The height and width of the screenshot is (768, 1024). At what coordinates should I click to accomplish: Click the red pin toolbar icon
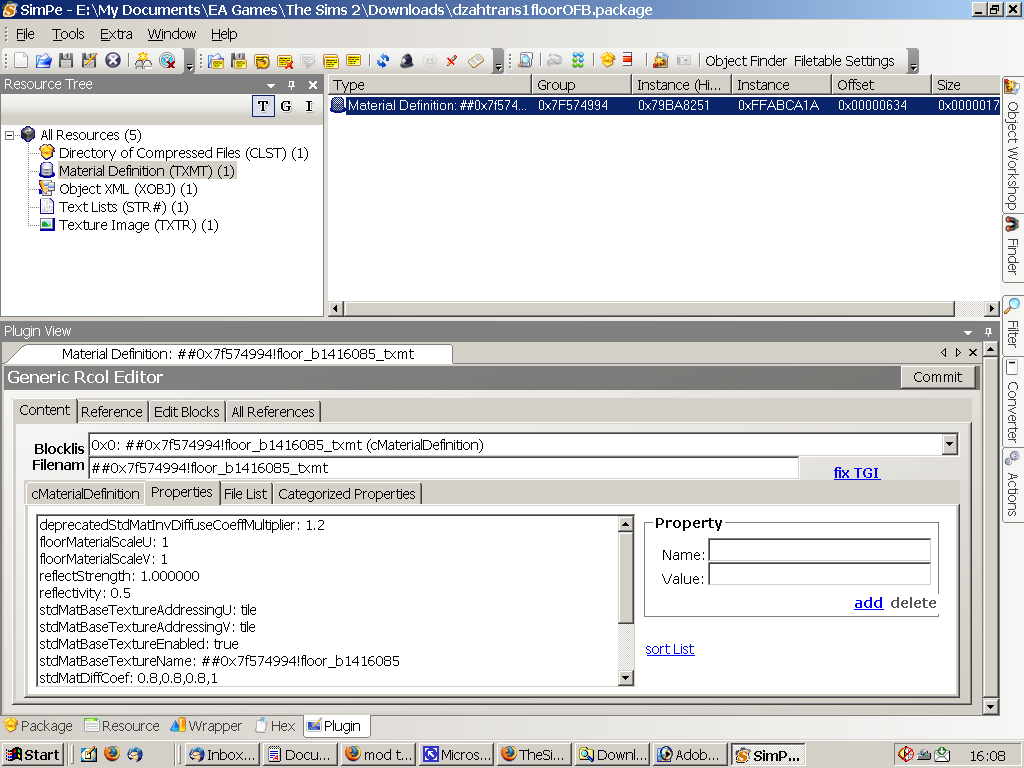click(451, 61)
